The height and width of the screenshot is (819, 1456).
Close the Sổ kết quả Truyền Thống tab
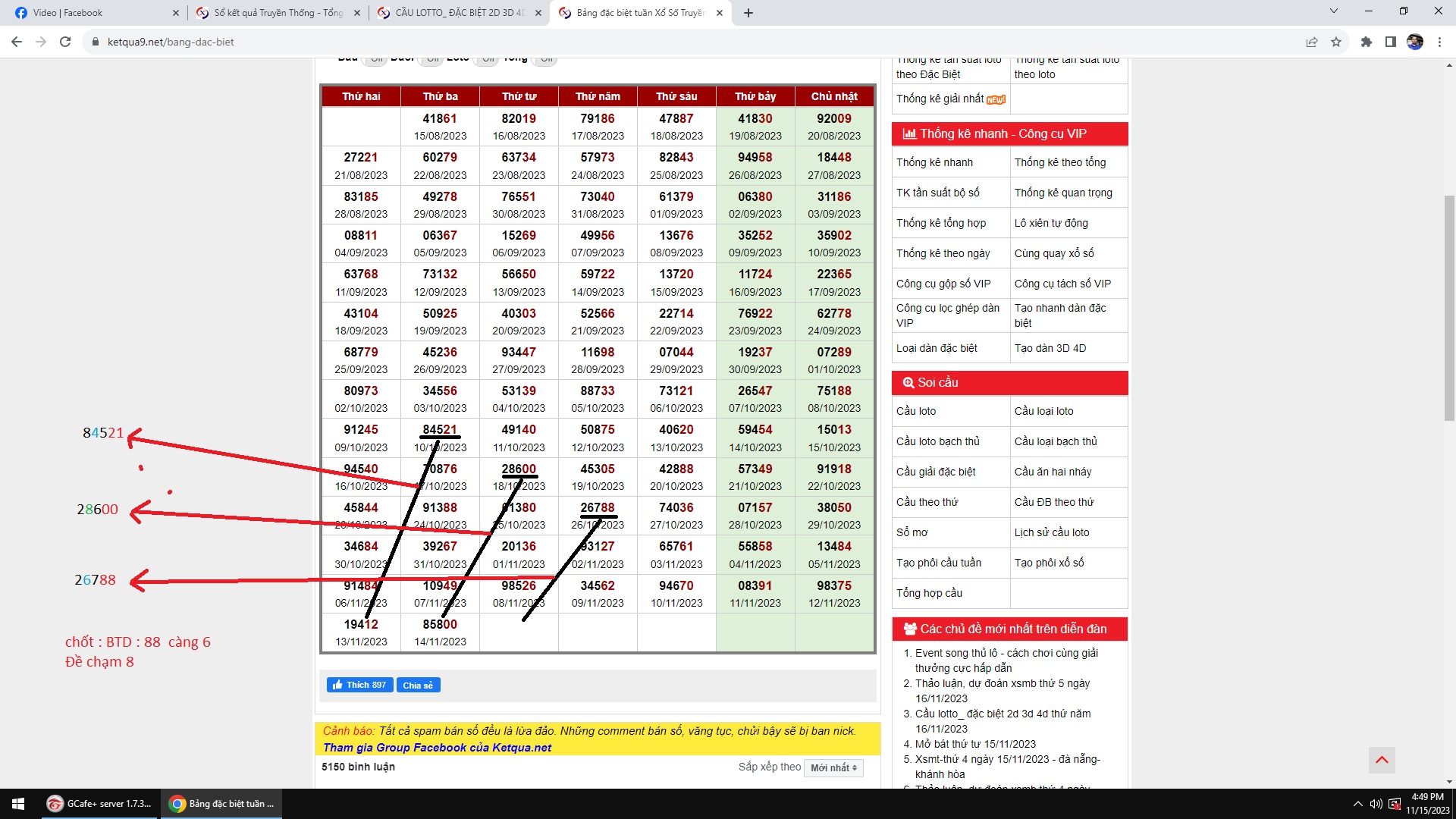pos(357,13)
